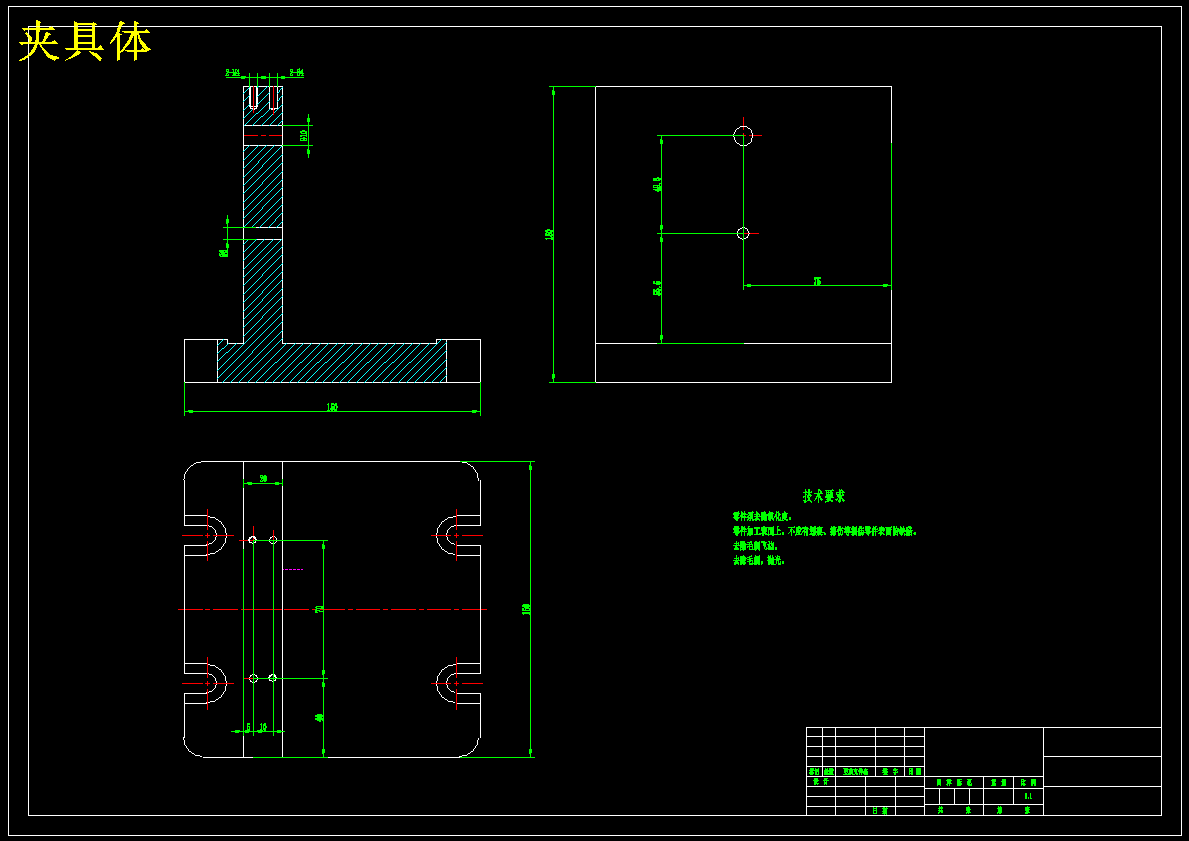
Task: Select the 75 horizontal dimension in side view
Action: coord(817,281)
